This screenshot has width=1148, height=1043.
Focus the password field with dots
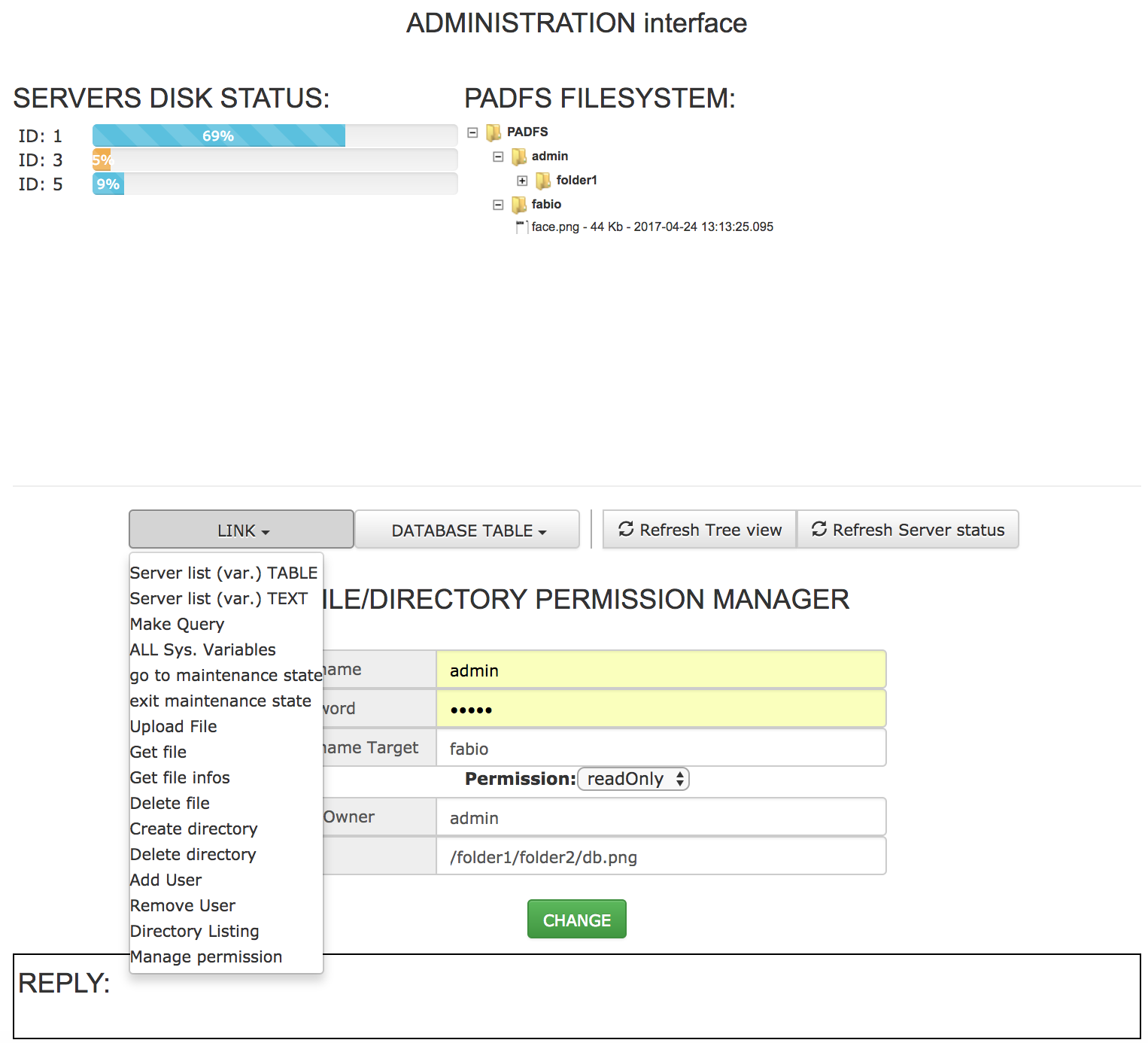tap(661, 709)
